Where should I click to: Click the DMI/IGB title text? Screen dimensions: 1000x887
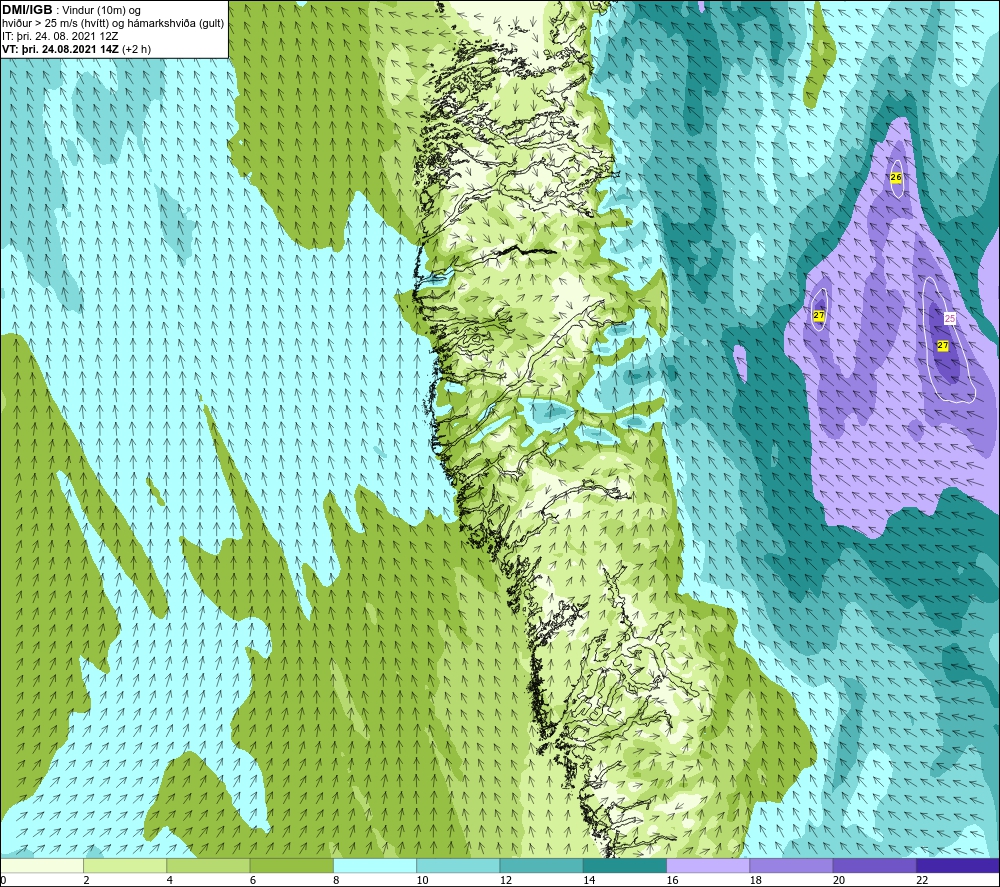[x=27, y=10]
